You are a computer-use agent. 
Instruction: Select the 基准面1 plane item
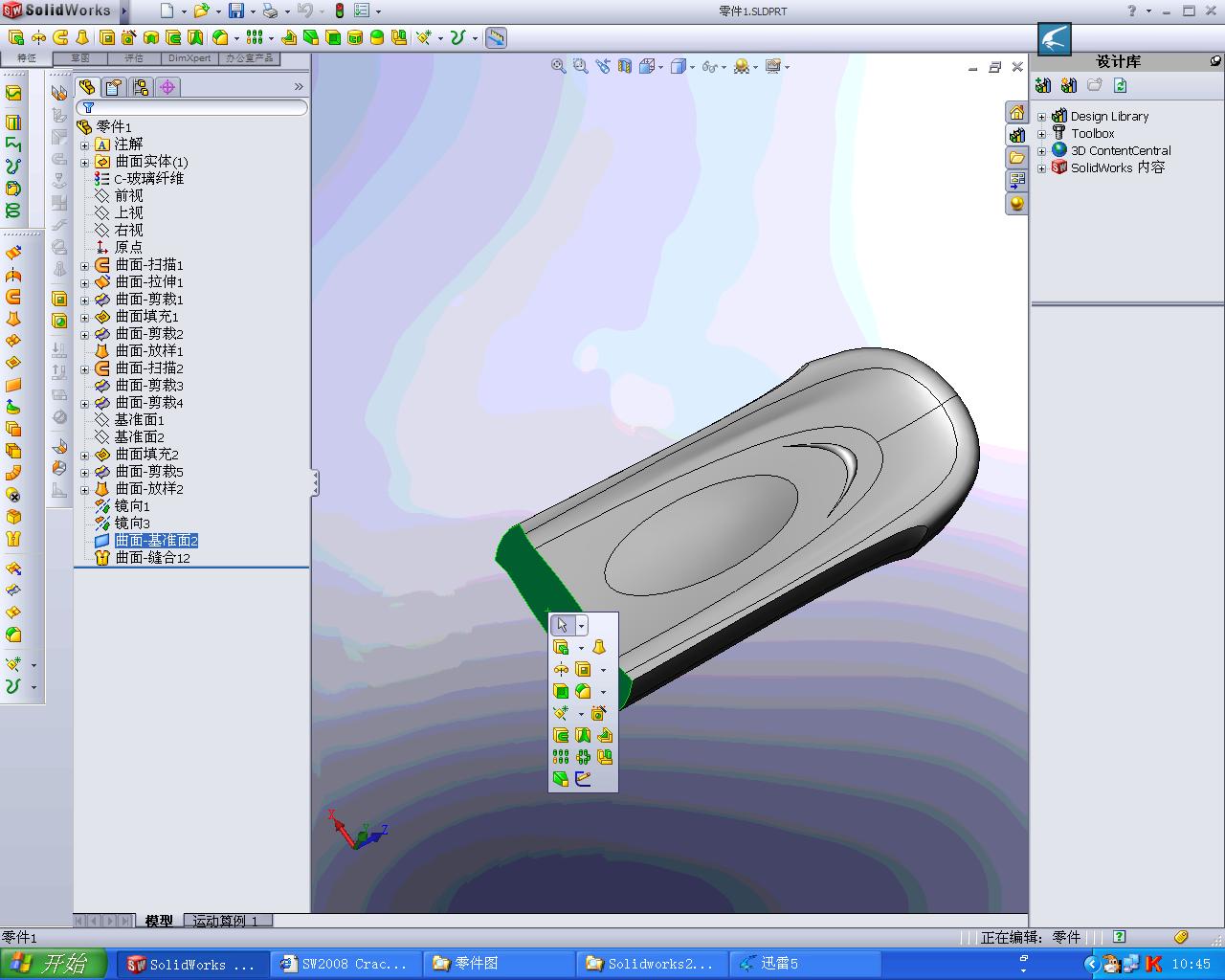140,420
